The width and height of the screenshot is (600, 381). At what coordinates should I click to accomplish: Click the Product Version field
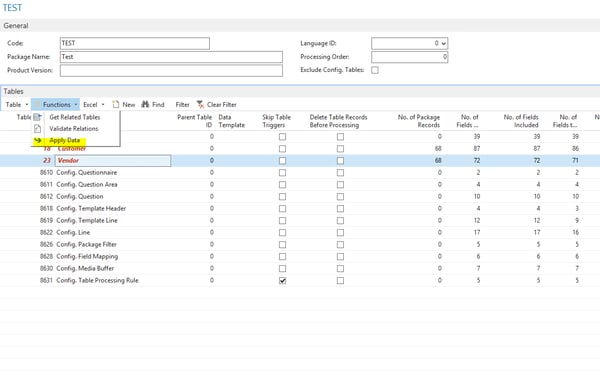click(171, 70)
